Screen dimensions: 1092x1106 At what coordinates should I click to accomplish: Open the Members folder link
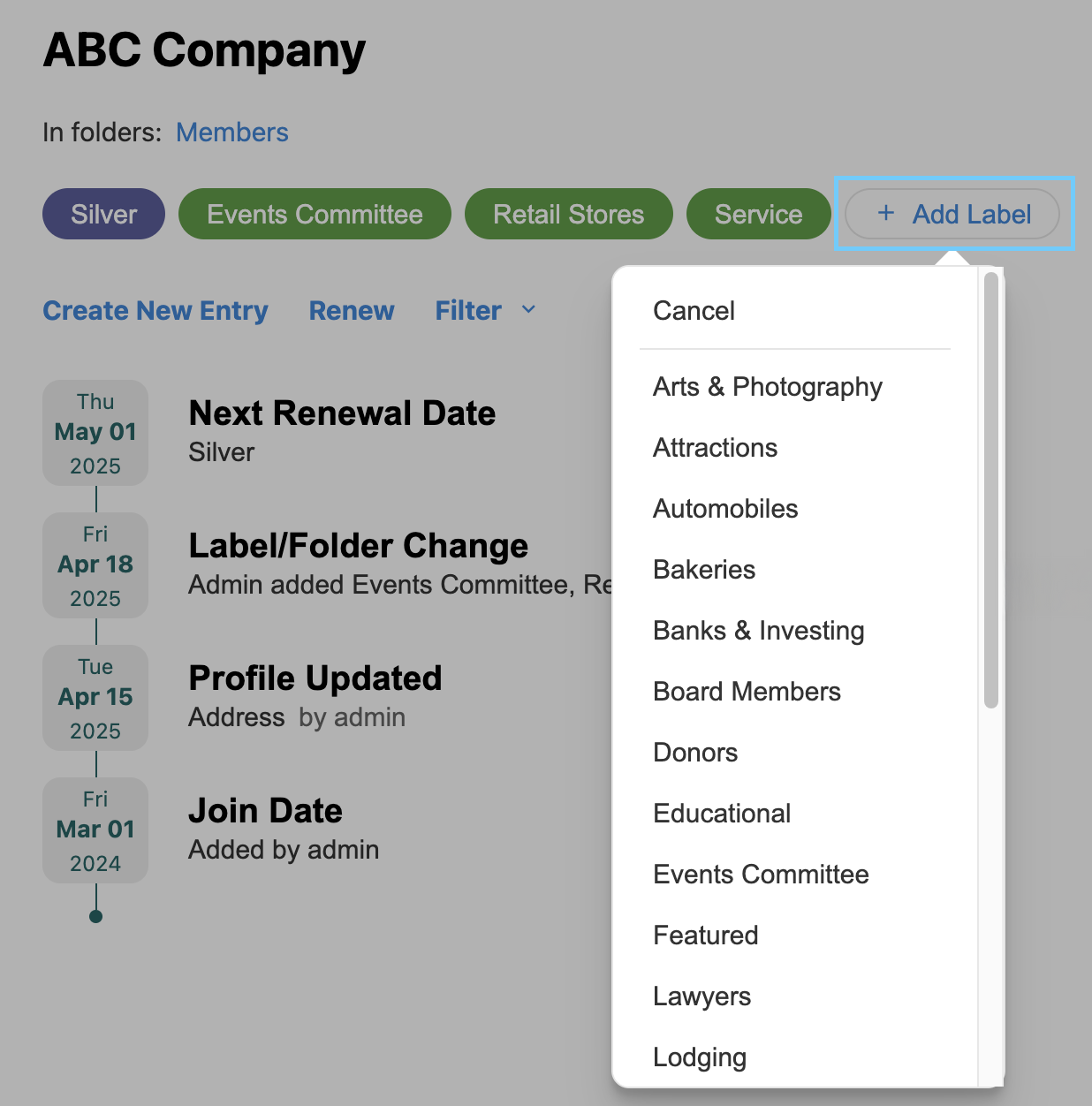[x=232, y=132]
